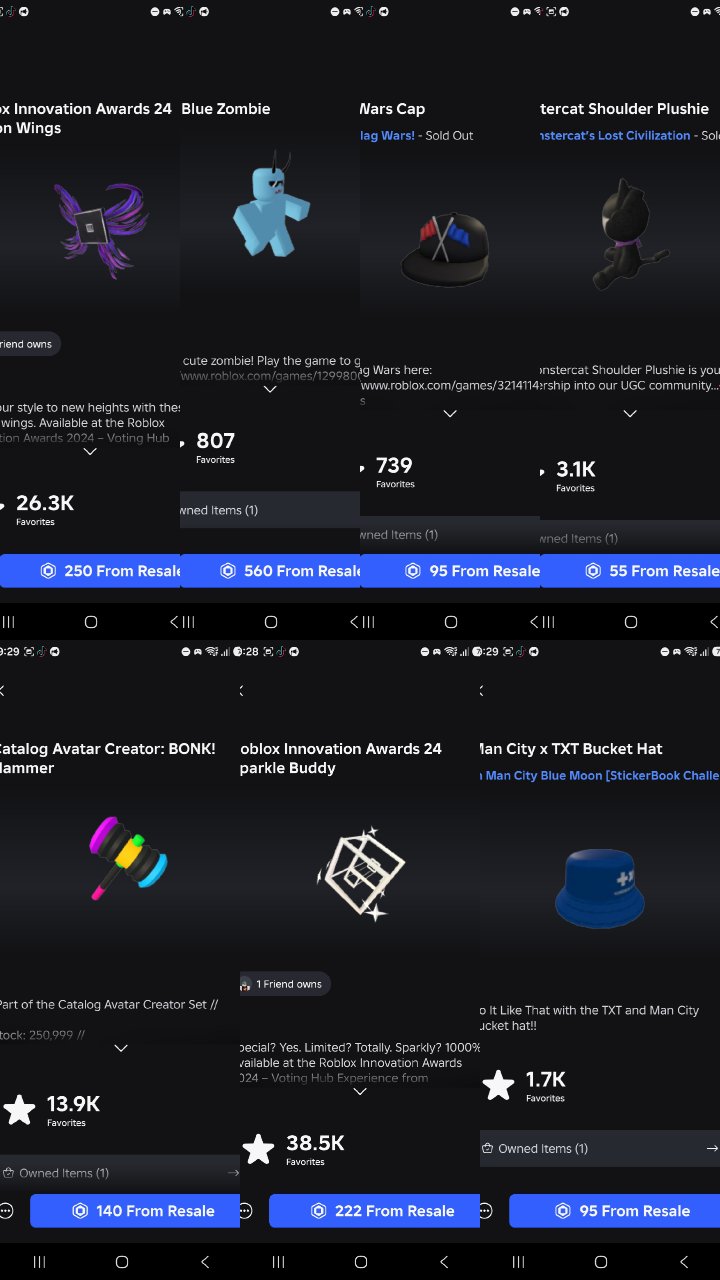
Task: Tap Android home button below 222 From Resale
Action: point(361,1262)
